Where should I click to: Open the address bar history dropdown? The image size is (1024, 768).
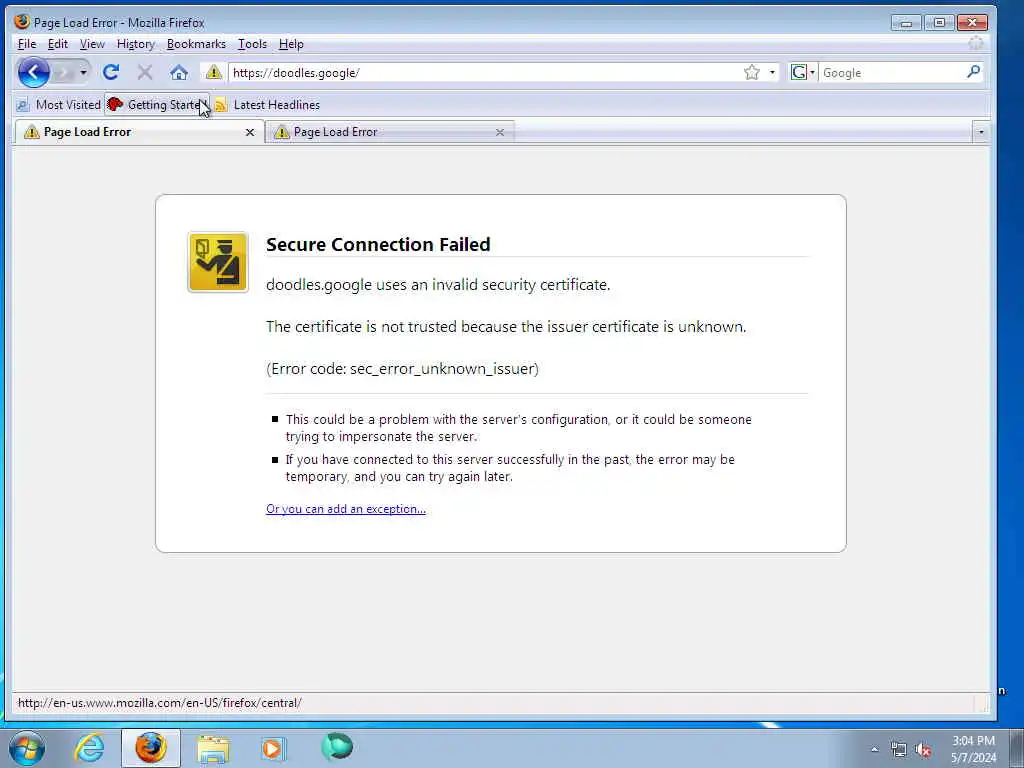coord(772,72)
